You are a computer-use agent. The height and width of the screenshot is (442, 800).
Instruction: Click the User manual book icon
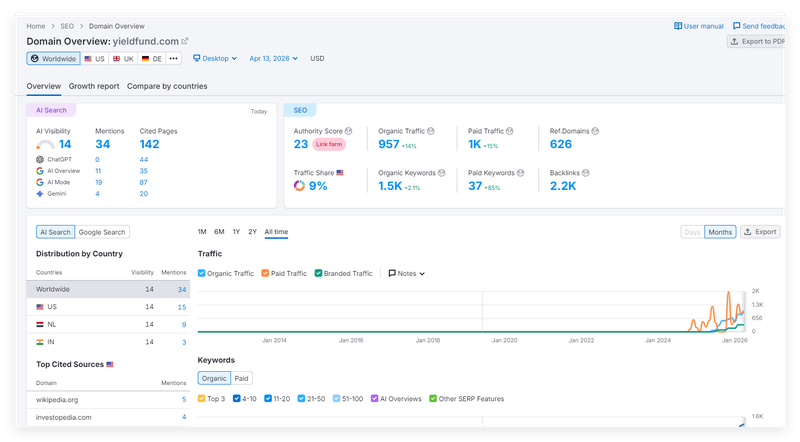coord(678,26)
